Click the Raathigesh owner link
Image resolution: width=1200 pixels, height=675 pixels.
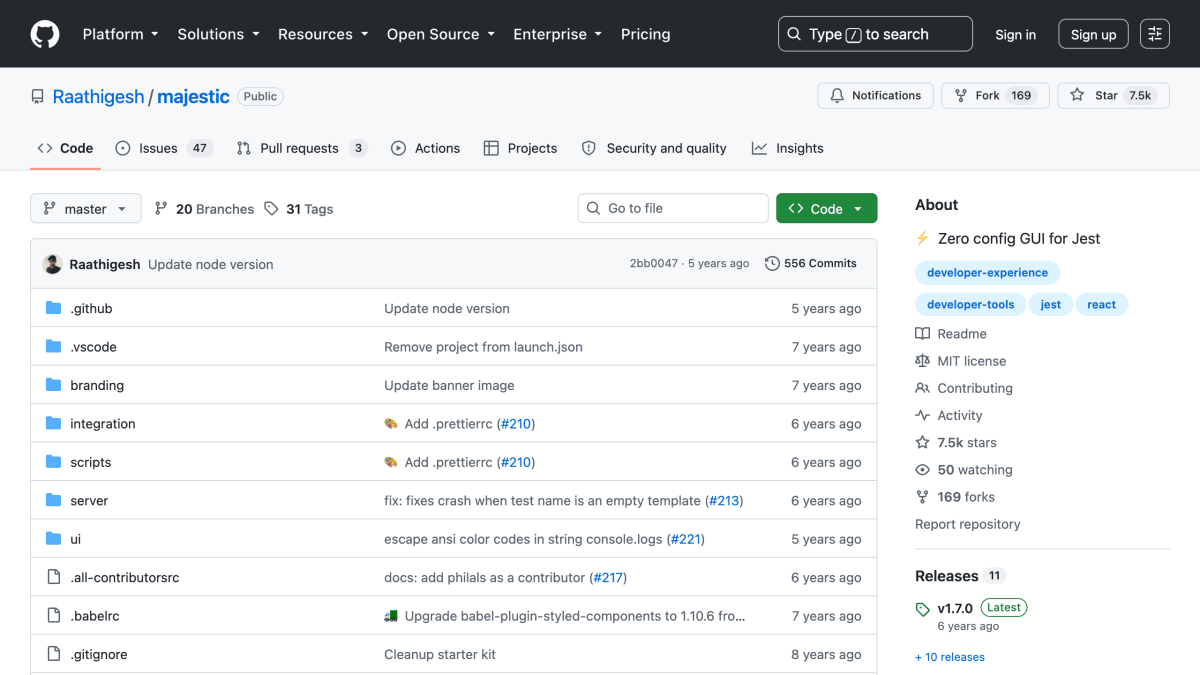click(x=98, y=97)
